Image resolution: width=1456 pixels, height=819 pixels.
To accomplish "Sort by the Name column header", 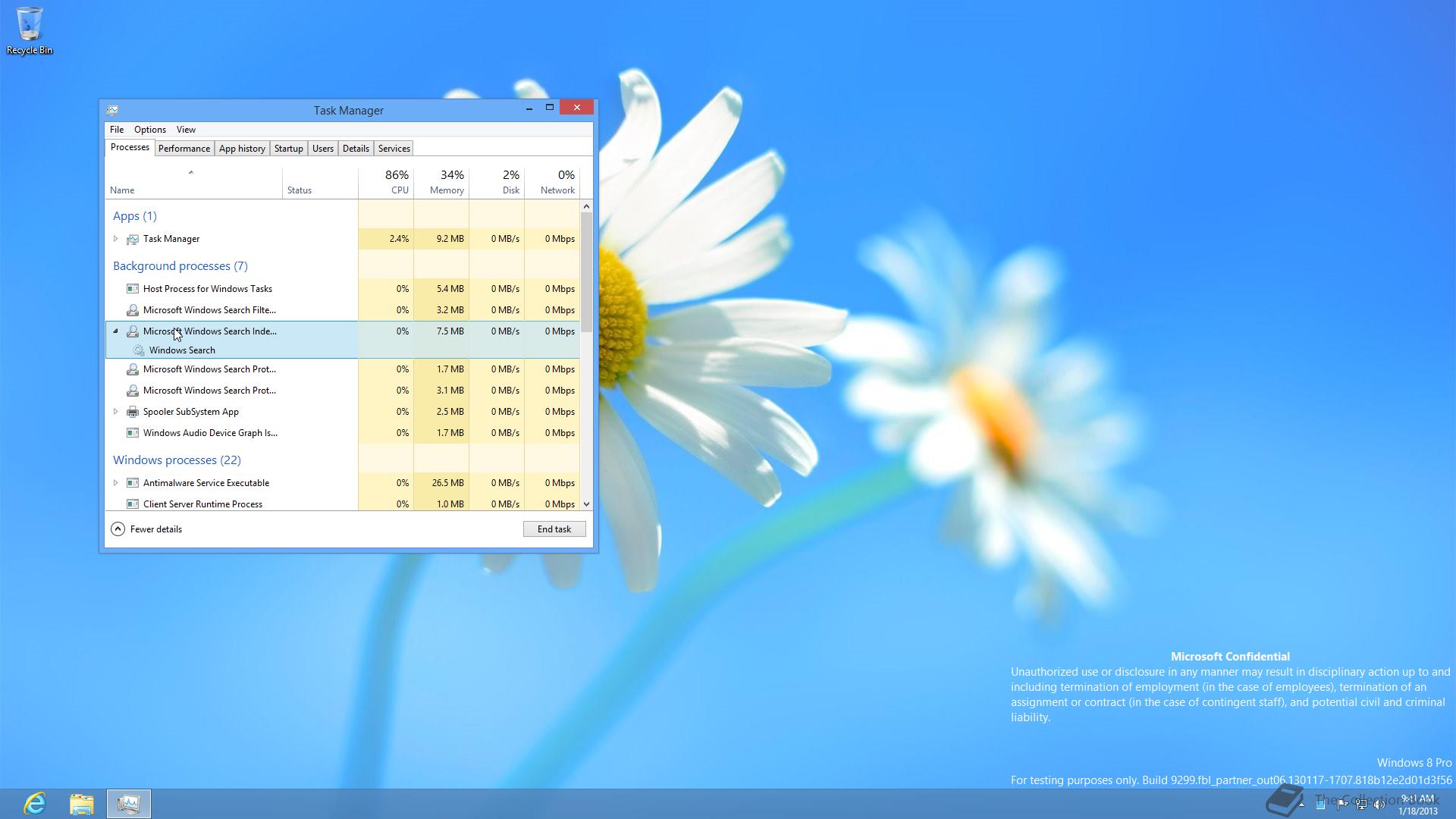I will point(193,183).
